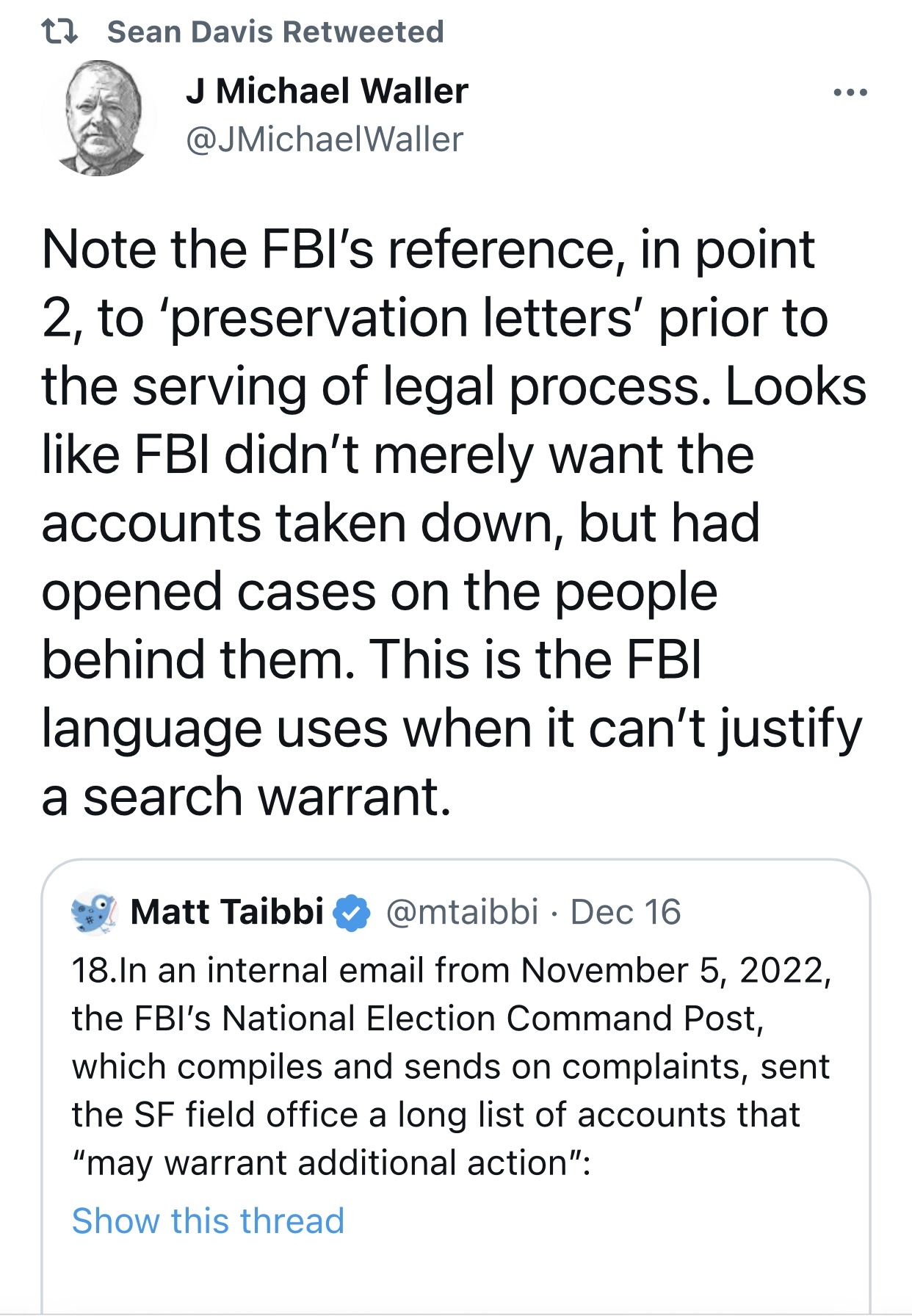The width and height of the screenshot is (912, 1316).
Task: Open the Dec 16 timestamp
Action: pyautogui.click(x=626, y=912)
